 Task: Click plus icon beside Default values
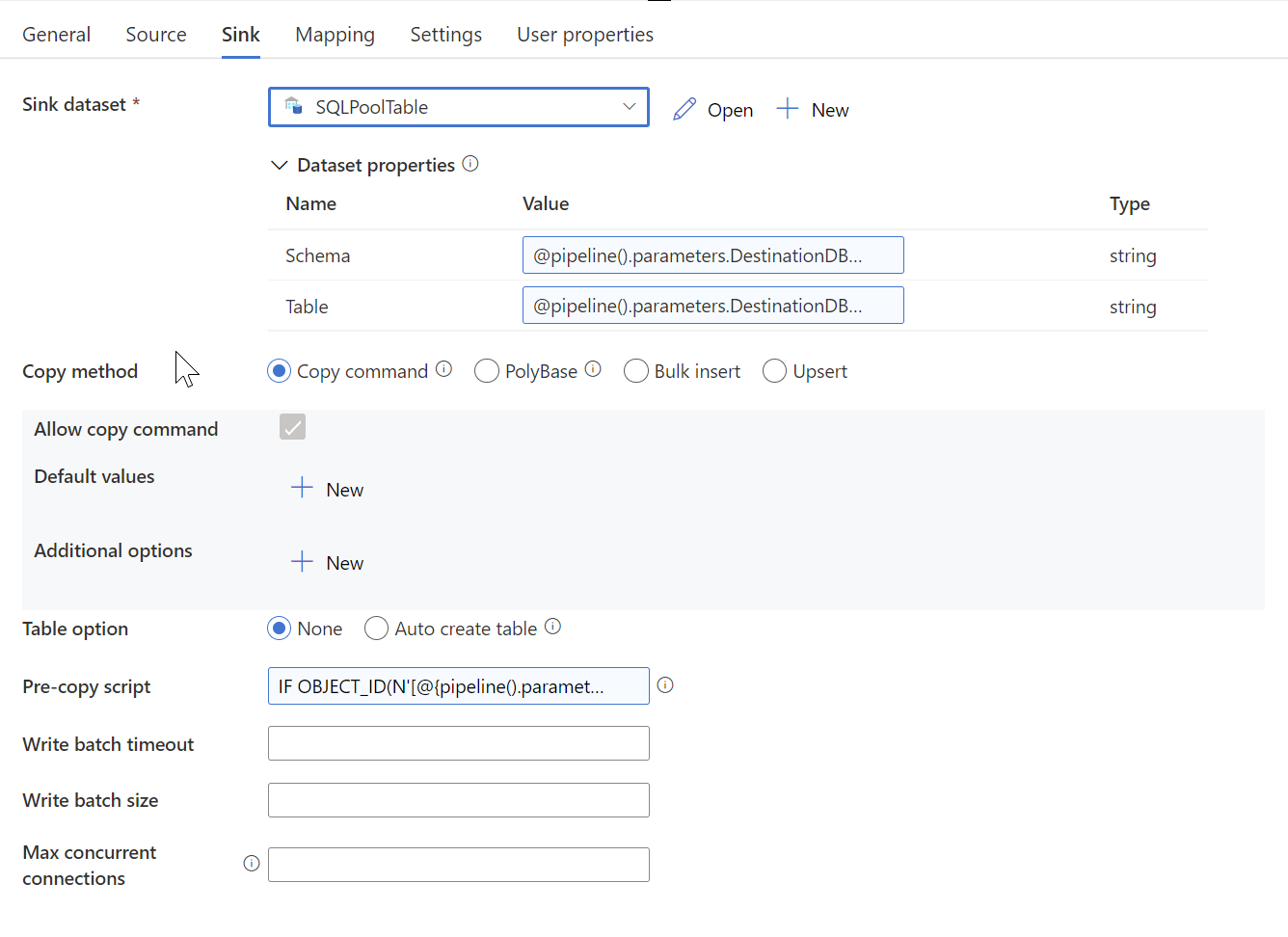point(302,488)
